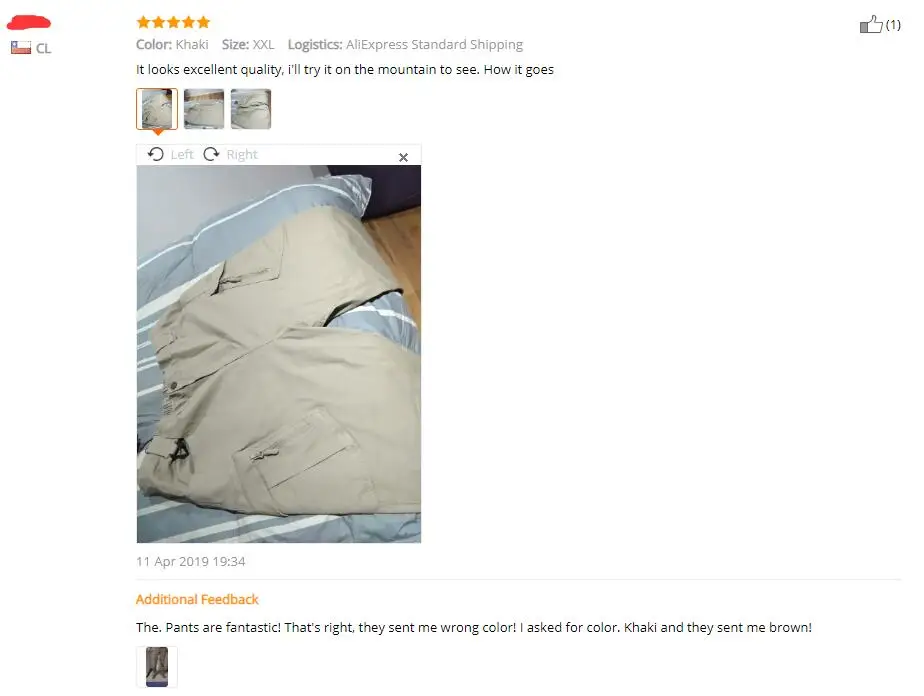
Task: Click the 'Left' rotate label
Action: click(x=182, y=154)
